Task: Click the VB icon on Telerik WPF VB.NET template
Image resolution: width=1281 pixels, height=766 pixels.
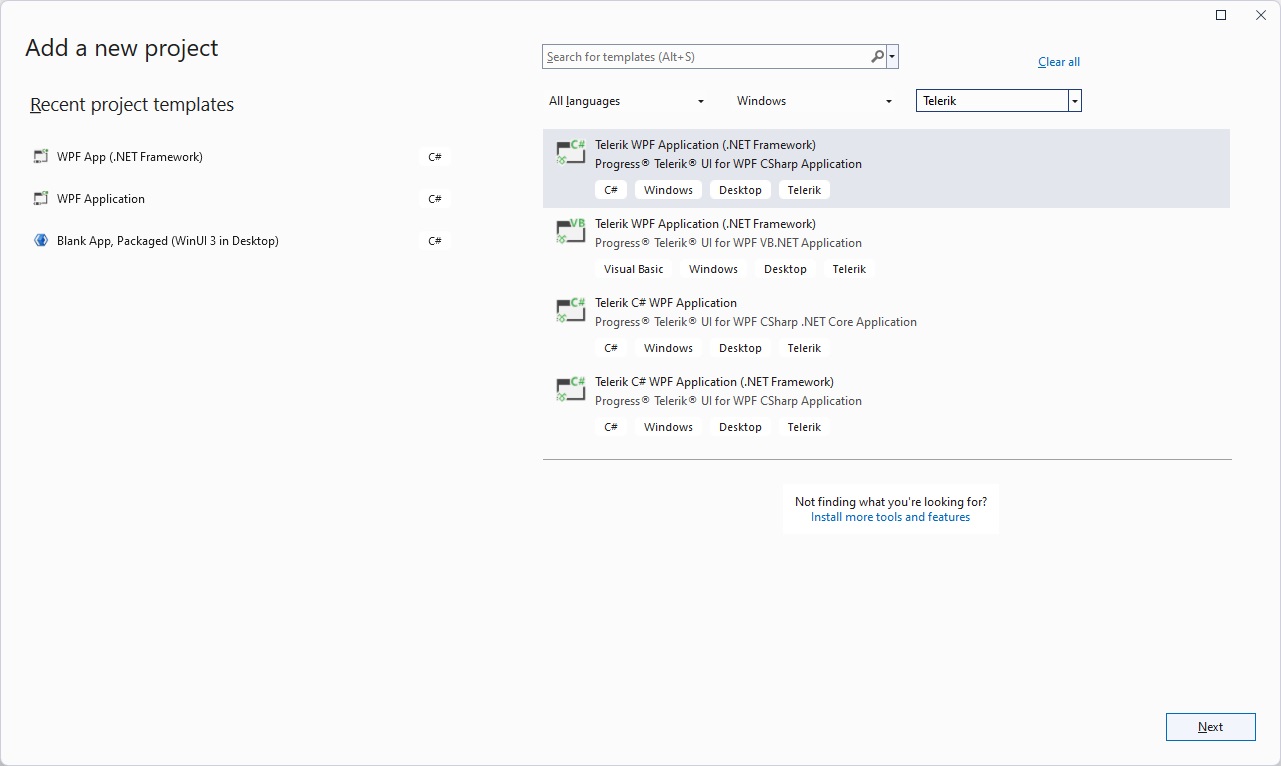Action: 570,231
